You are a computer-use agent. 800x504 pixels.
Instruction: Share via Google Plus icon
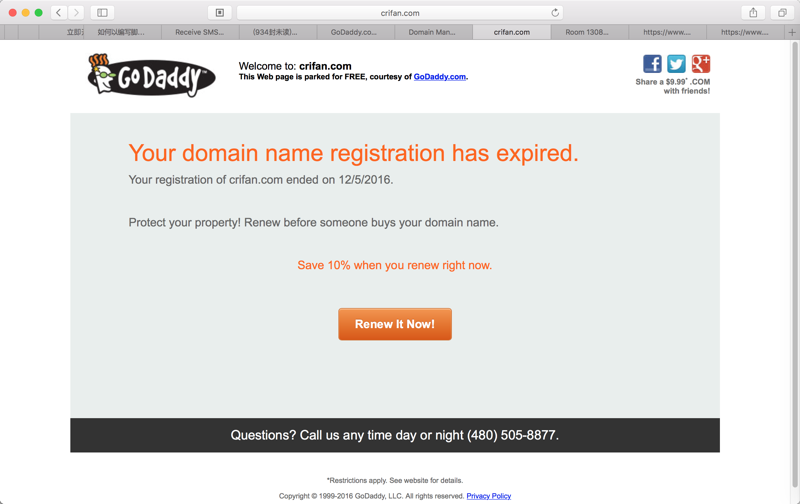click(701, 64)
